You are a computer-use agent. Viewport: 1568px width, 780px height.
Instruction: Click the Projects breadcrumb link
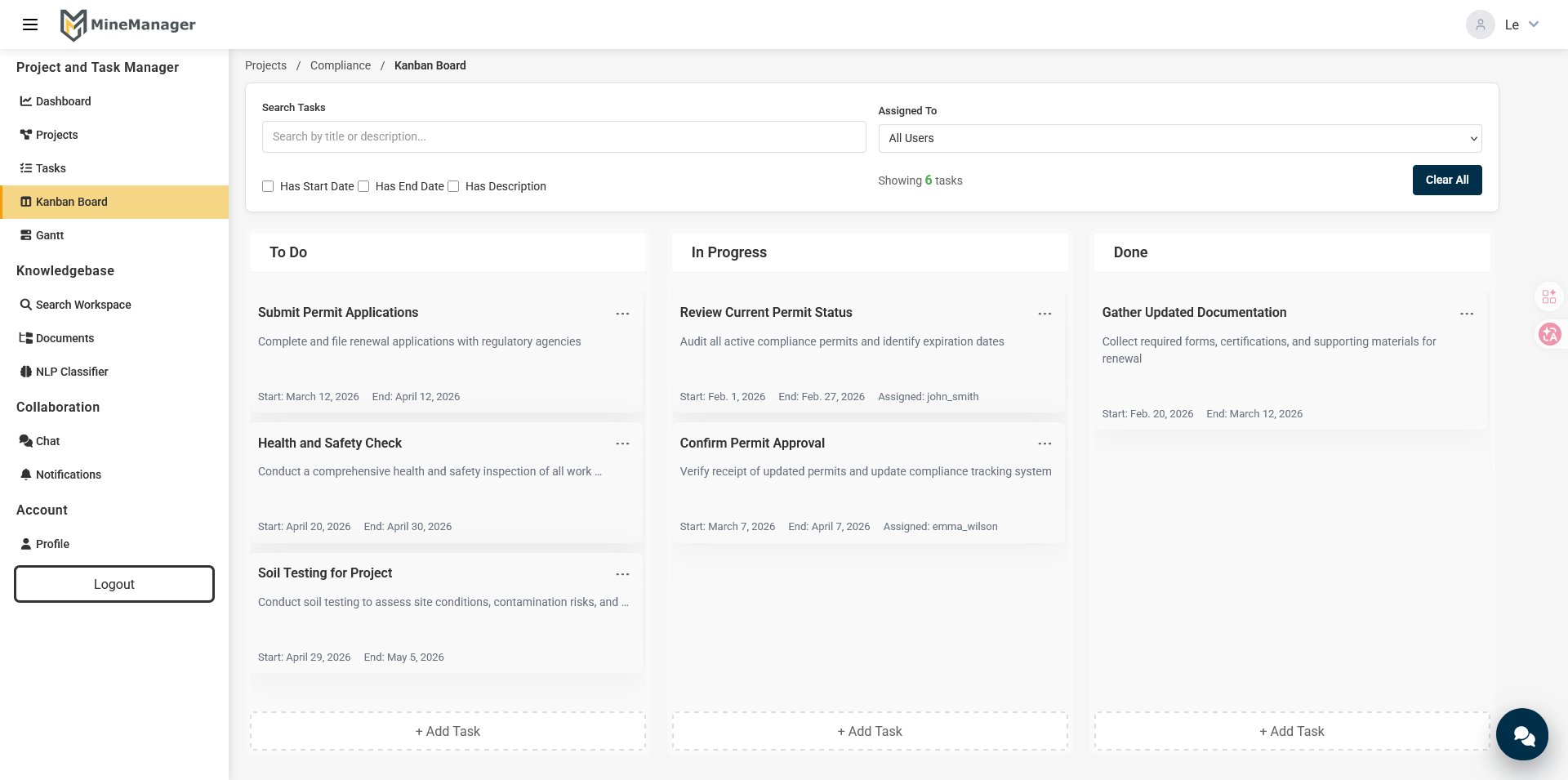coord(265,65)
